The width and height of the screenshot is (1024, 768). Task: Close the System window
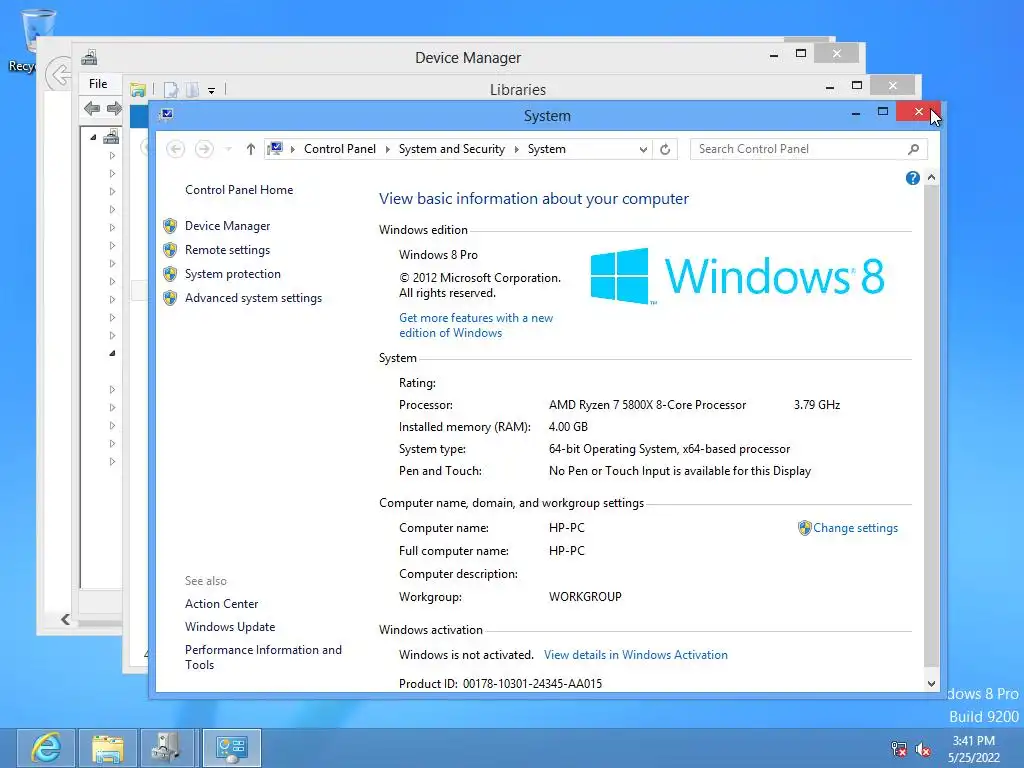[918, 112]
